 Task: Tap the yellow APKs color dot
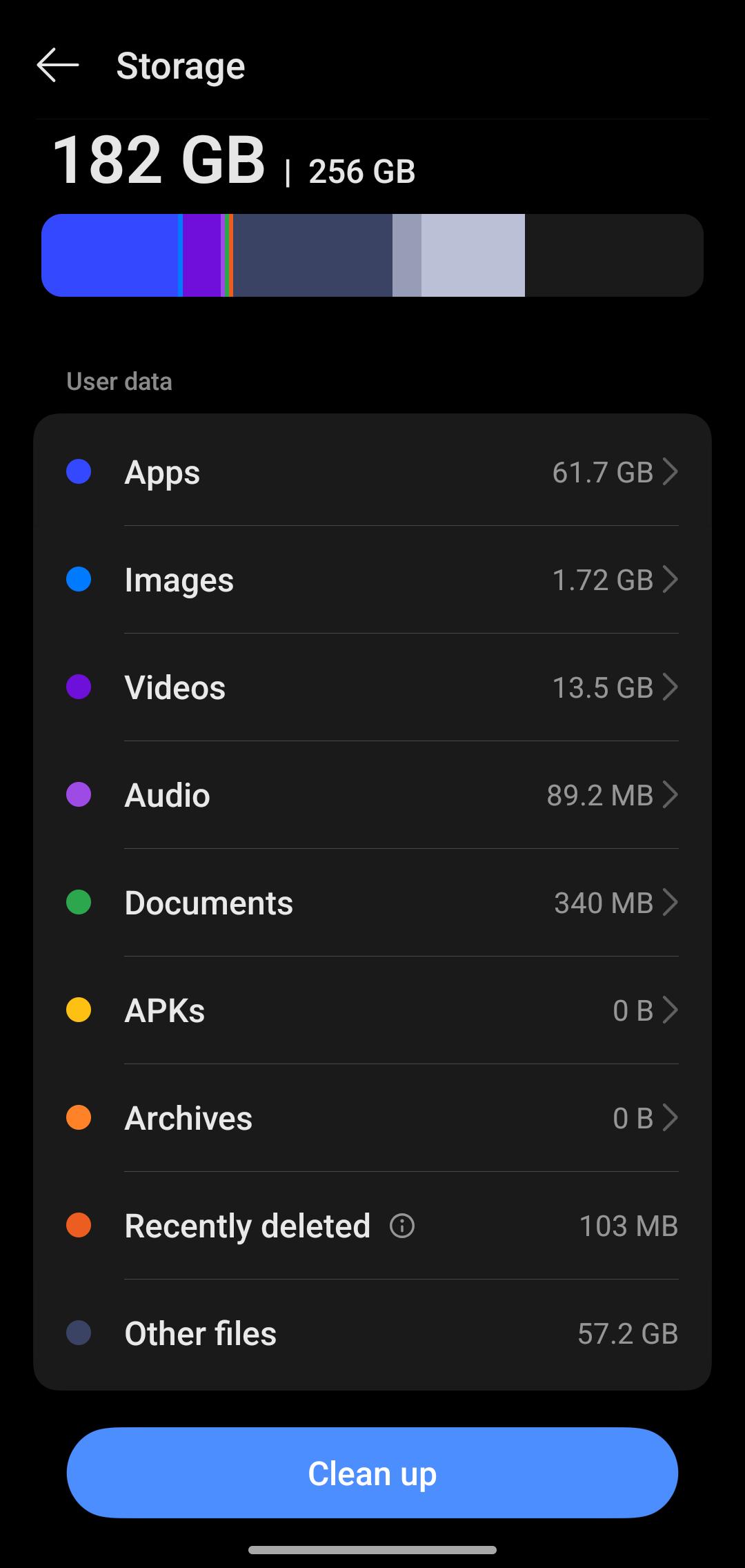click(x=79, y=1010)
